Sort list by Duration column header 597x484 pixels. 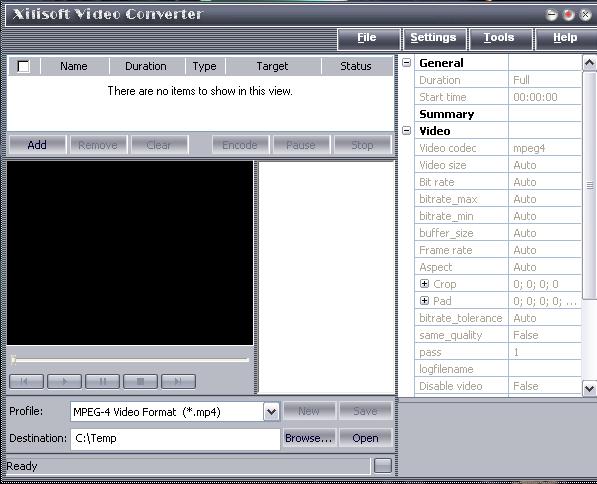[146, 66]
